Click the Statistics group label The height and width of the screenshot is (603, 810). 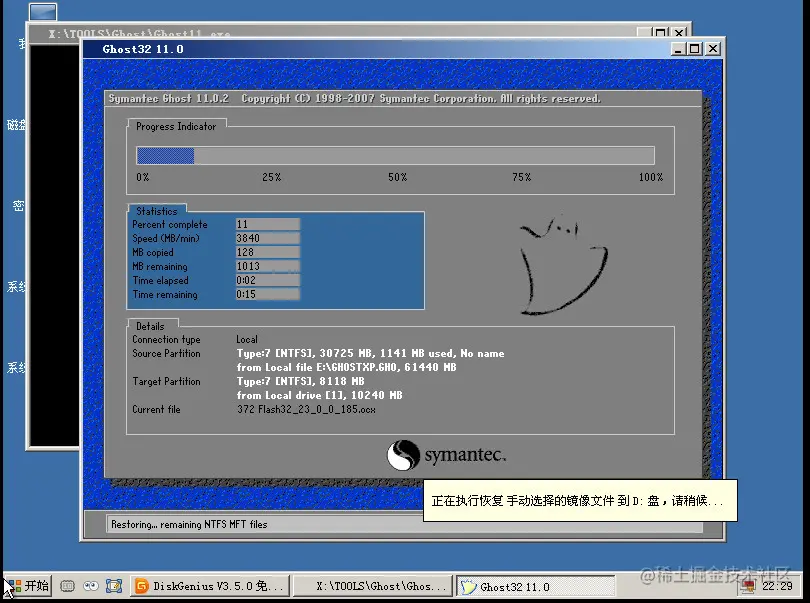157,211
